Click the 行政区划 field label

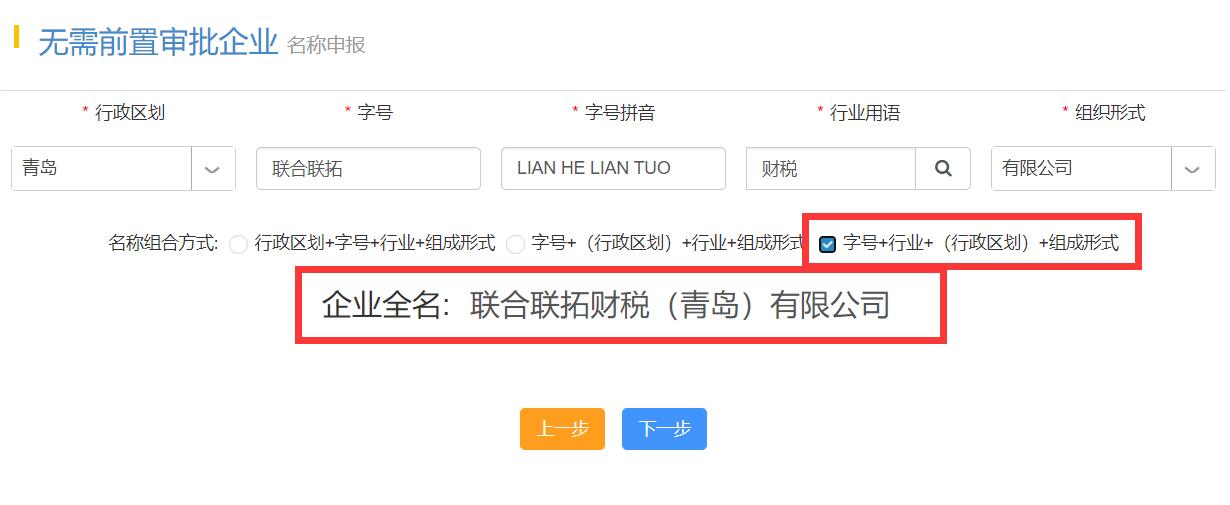pos(130,113)
